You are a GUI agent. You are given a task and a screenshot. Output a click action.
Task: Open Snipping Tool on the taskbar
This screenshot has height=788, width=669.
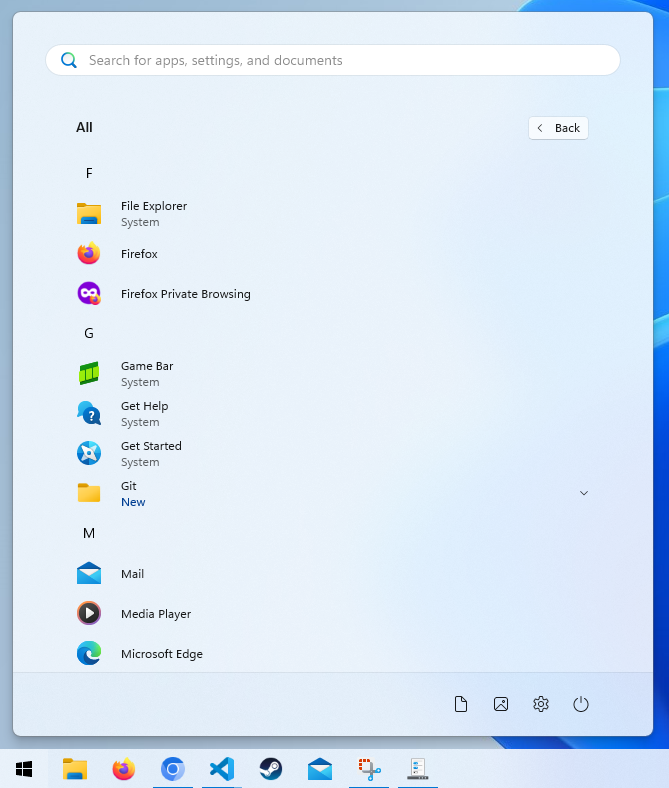369,769
